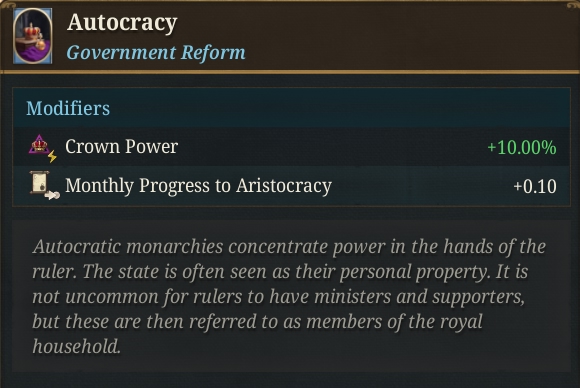Click the Autocracy crown portrait icon

tap(33, 36)
